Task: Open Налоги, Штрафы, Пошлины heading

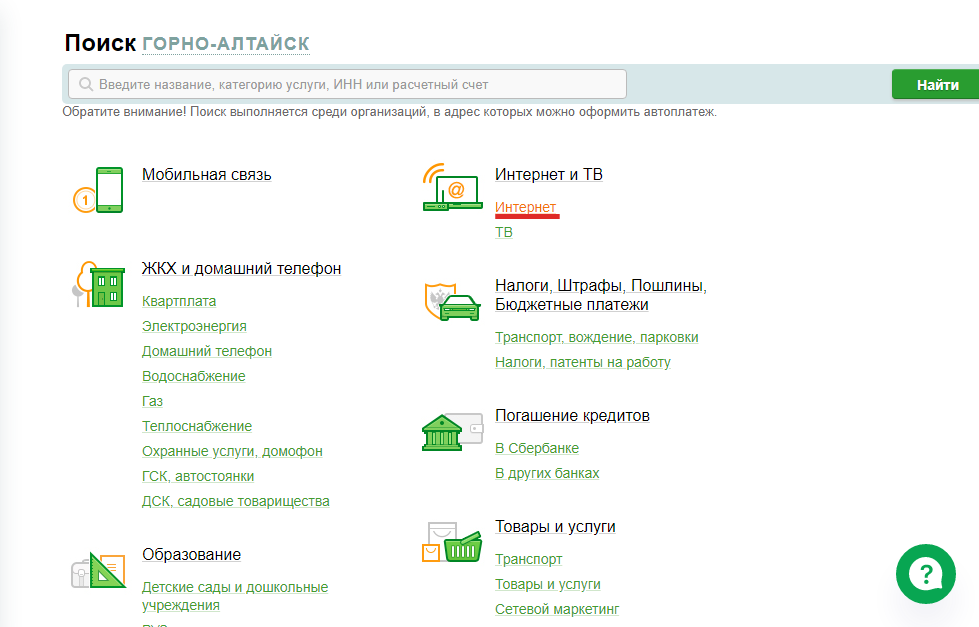Action: point(601,295)
